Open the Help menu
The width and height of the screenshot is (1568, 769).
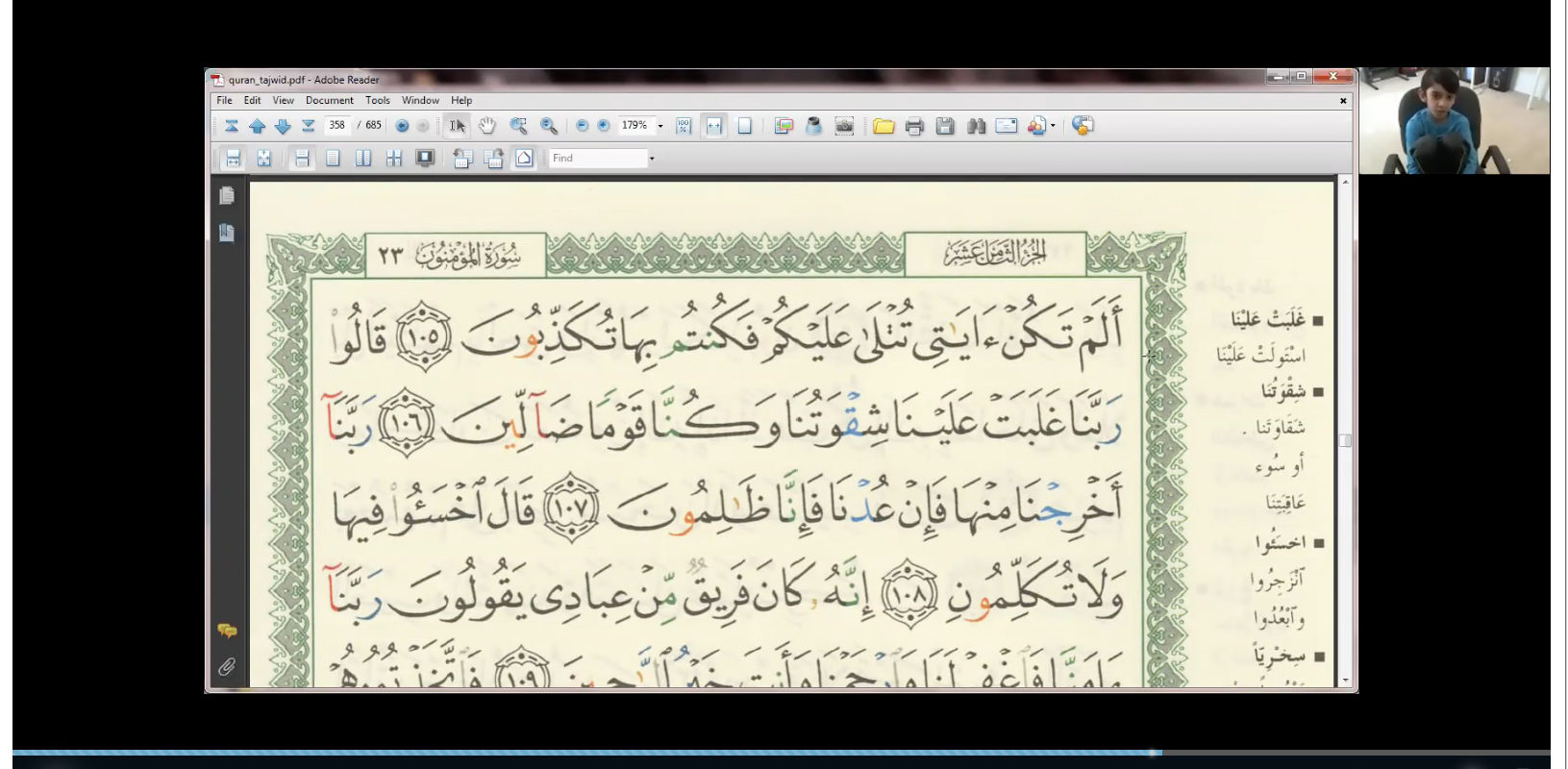461,100
